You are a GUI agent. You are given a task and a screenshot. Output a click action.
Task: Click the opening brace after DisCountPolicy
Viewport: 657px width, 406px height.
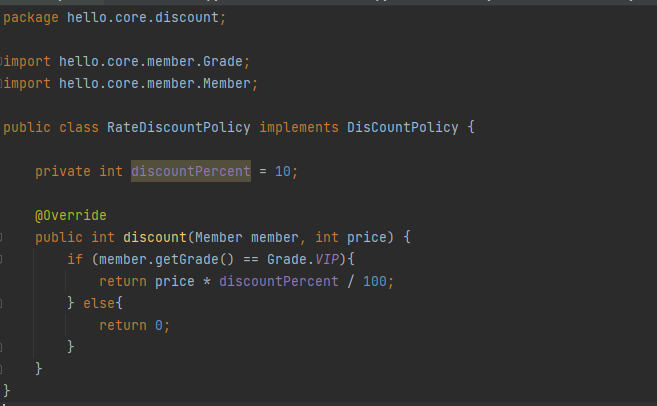click(471, 127)
